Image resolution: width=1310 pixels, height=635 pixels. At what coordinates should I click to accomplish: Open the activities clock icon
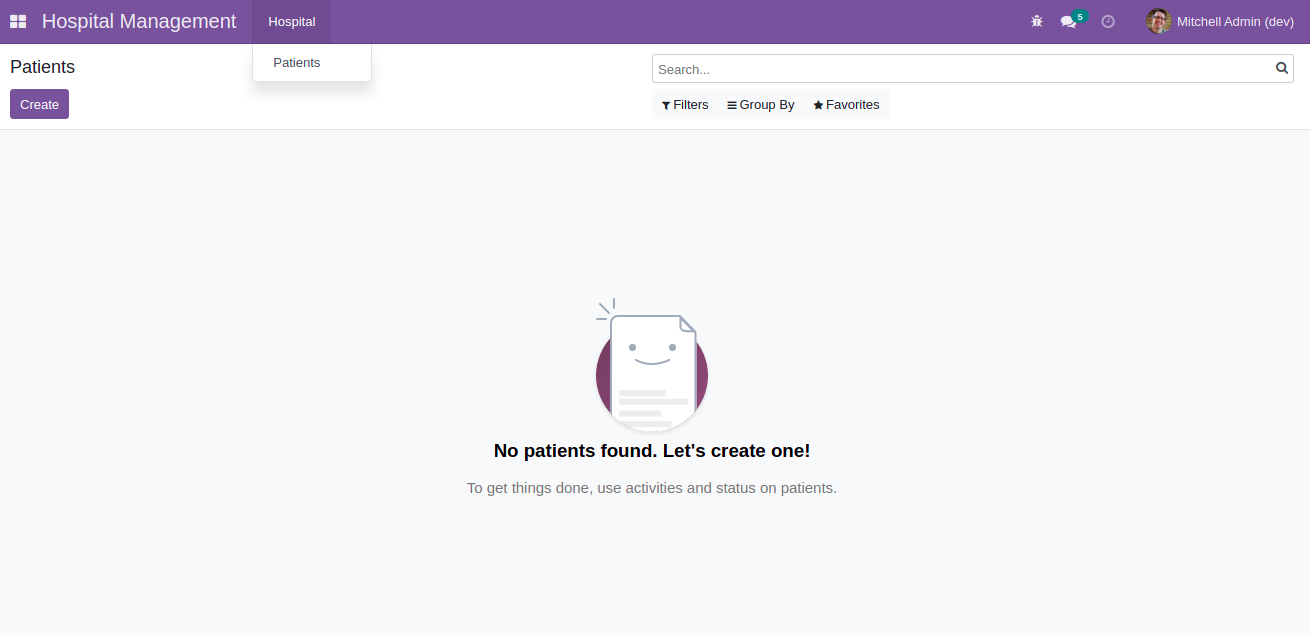1108,21
